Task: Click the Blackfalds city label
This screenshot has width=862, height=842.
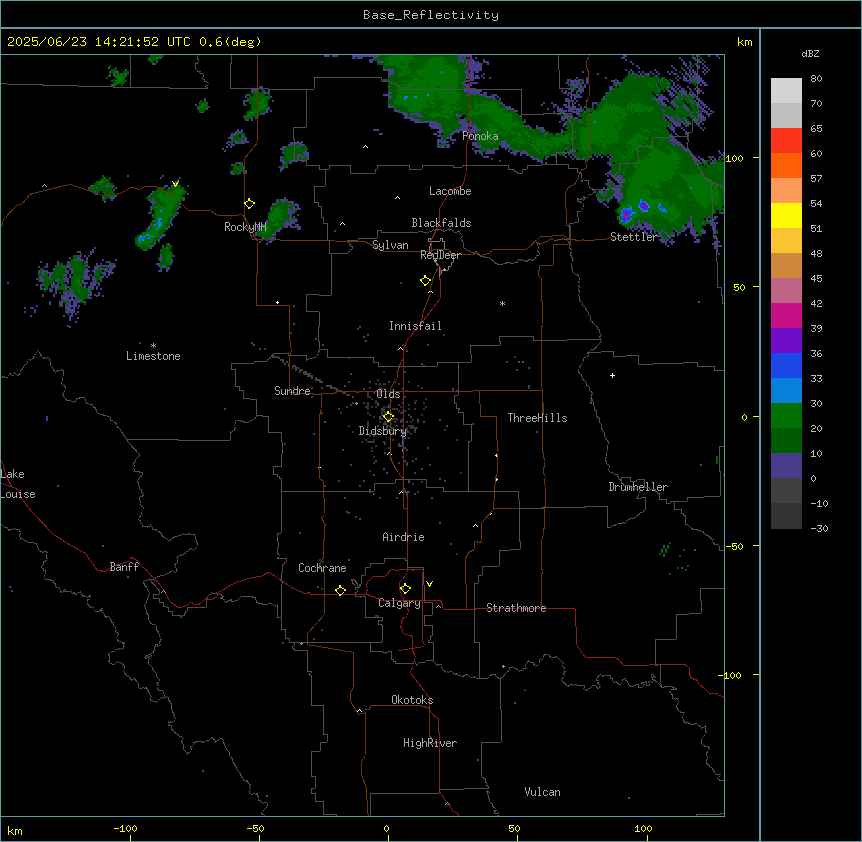Action: pyautogui.click(x=441, y=223)
